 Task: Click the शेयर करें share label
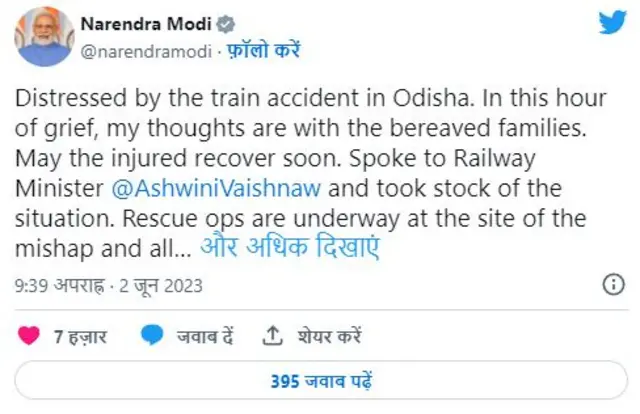(329, 337)
